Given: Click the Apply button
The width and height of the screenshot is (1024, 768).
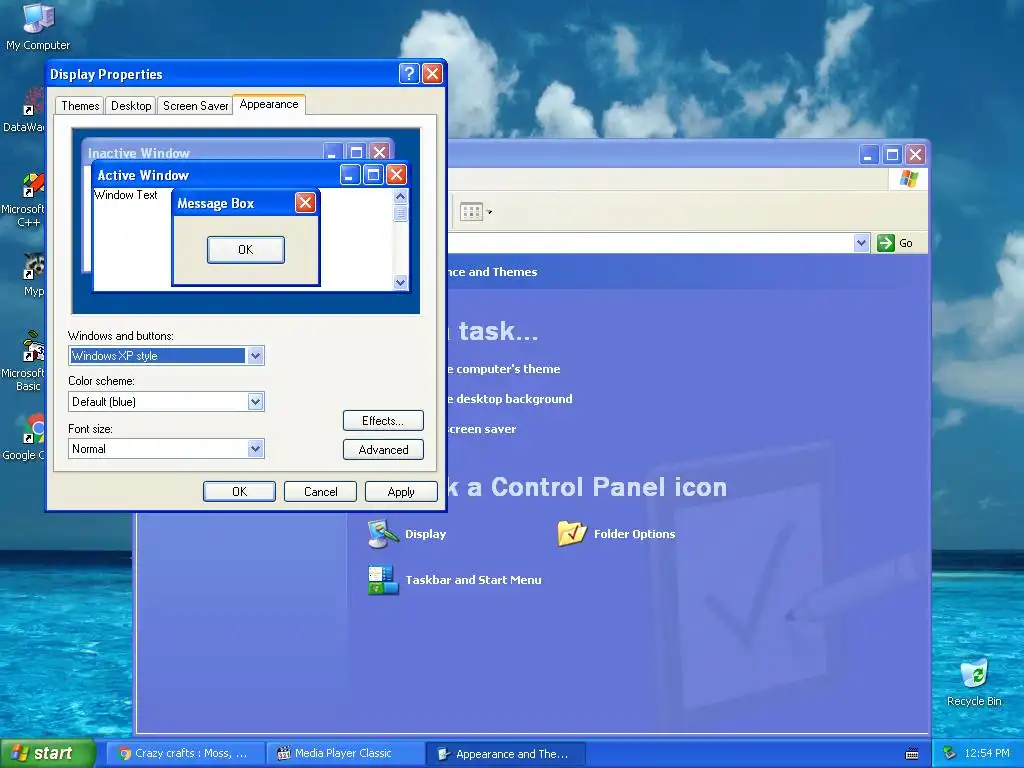Looking at the screenshot, I should pos(401,492).
